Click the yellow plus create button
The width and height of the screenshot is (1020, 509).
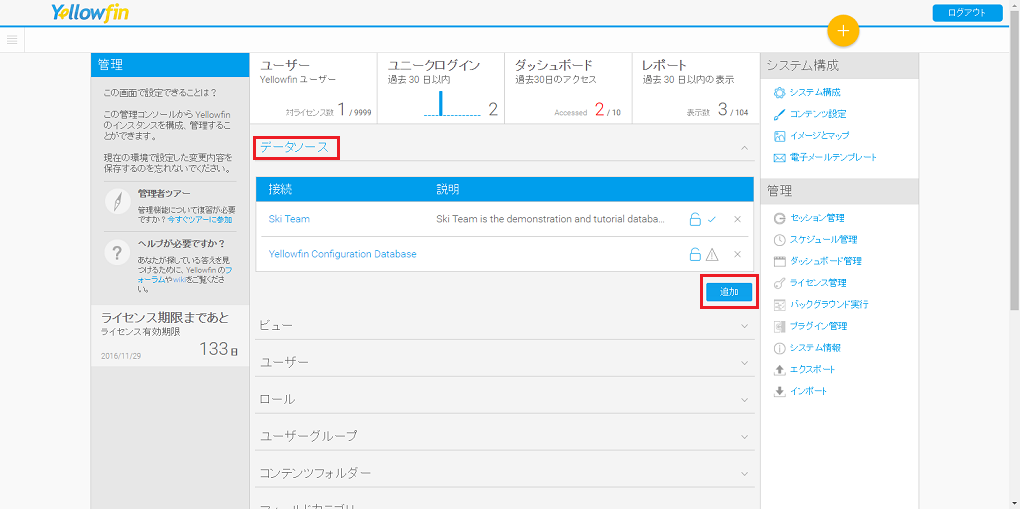(x=843, y=31)
